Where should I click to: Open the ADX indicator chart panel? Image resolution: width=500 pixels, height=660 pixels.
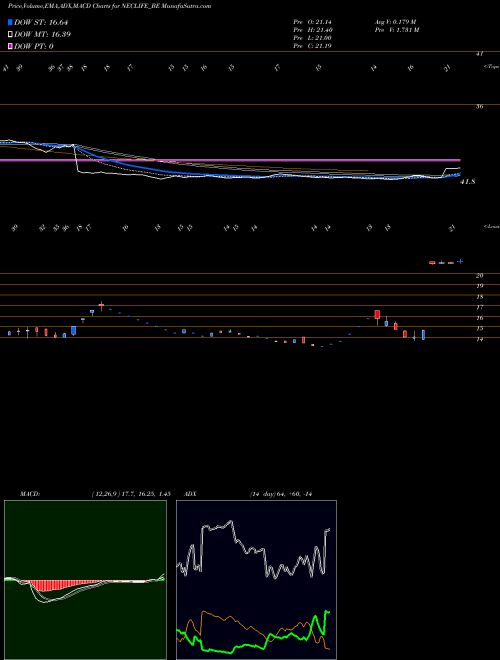(x=256, y=580)
